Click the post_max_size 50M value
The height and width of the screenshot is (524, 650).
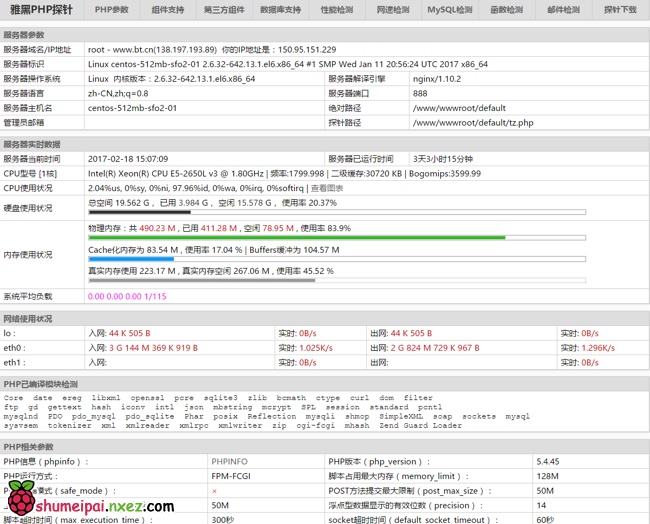(x=545, y=491)
